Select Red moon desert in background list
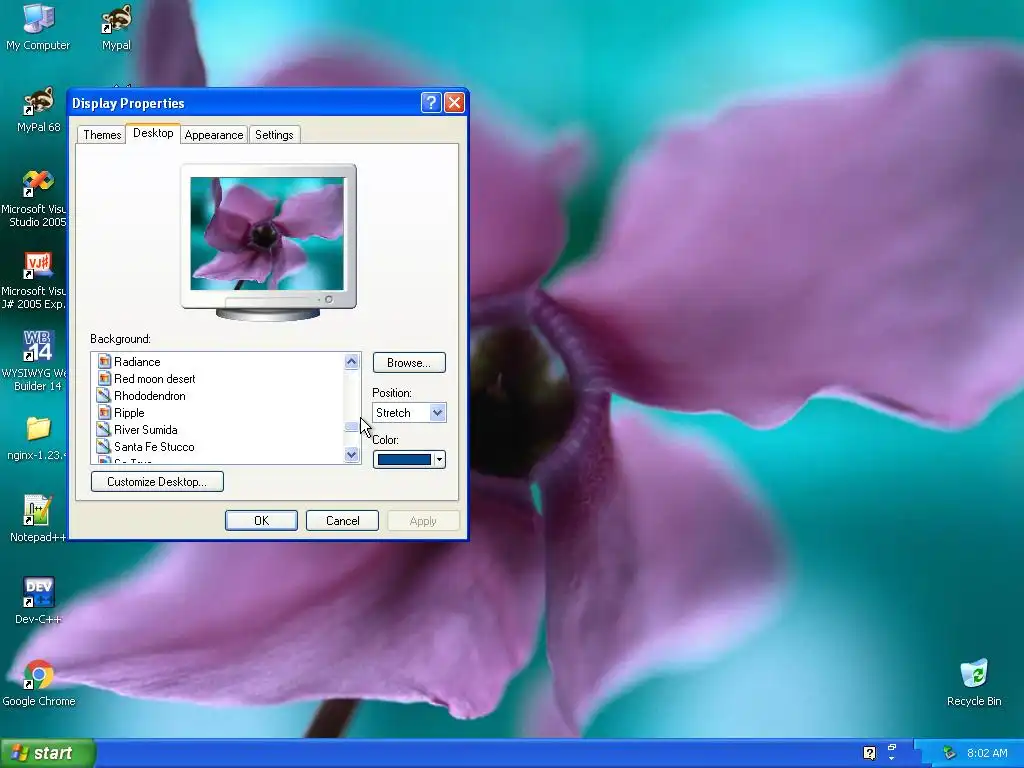 [155, 378]
